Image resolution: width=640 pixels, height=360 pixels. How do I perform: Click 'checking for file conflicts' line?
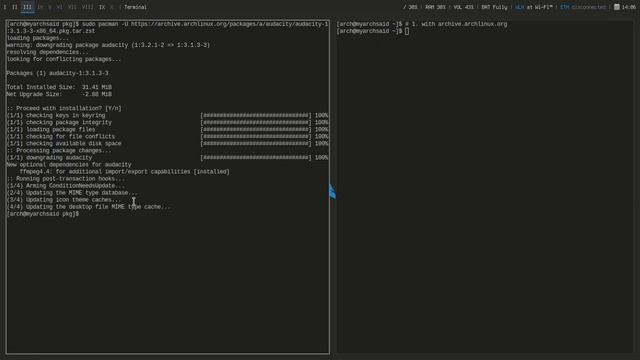(61, 136)
